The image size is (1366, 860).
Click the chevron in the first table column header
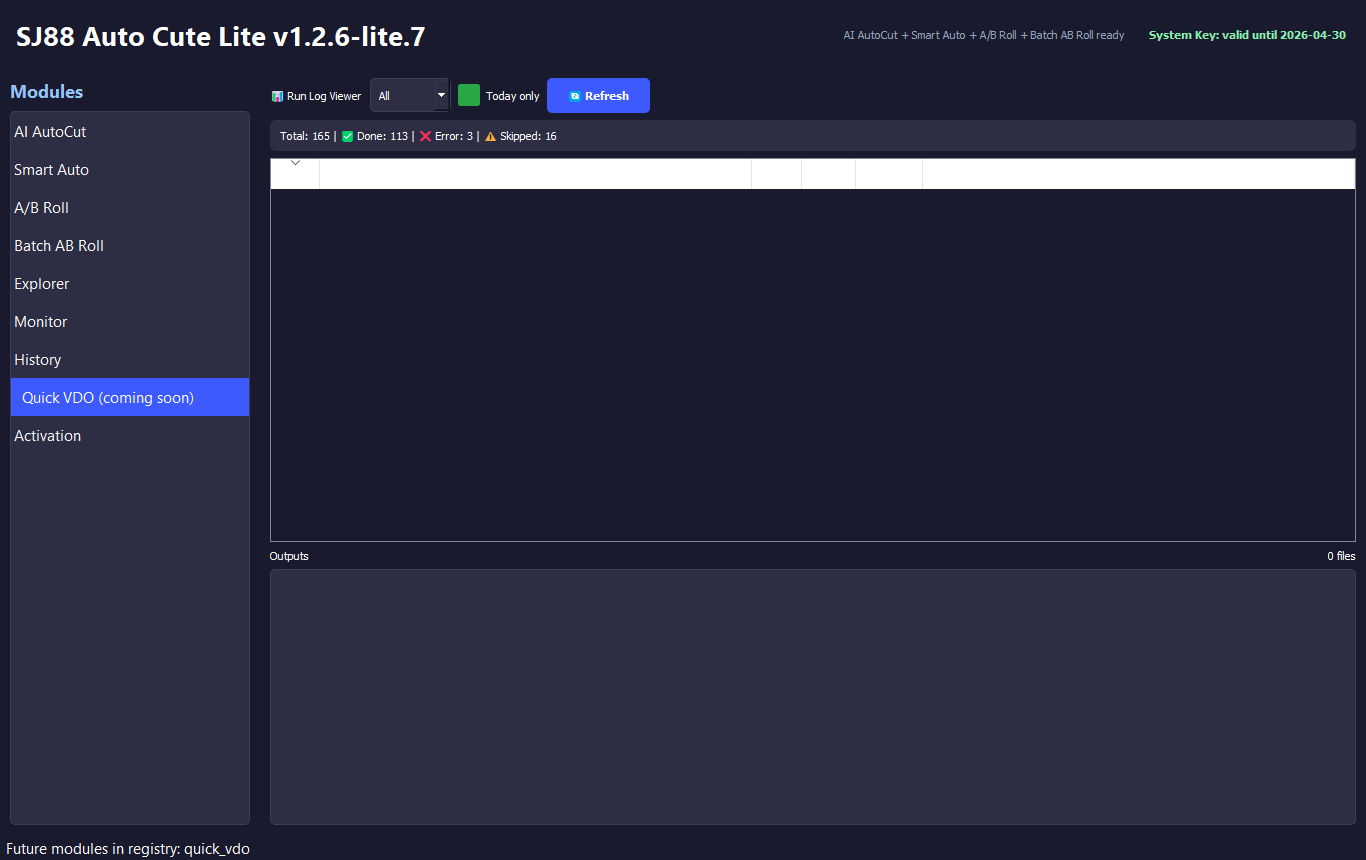point(295,163)
